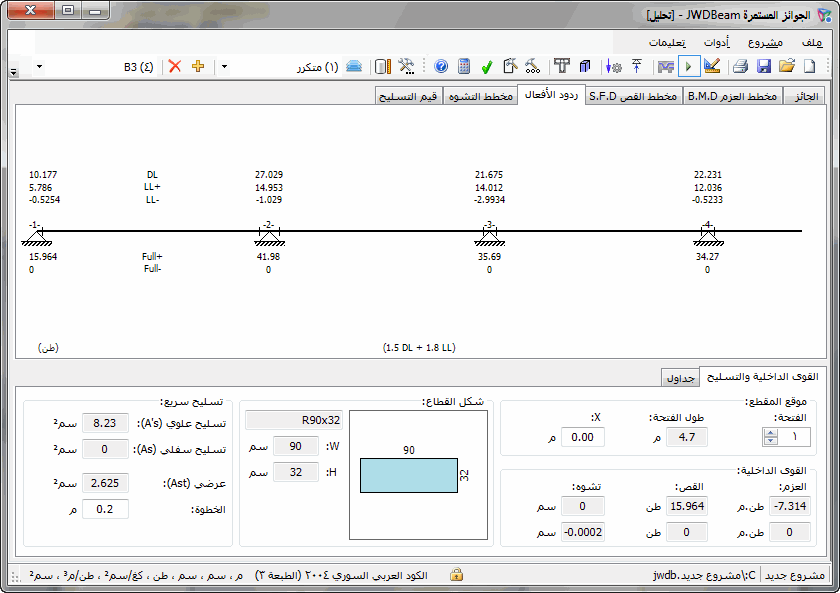Viewport: 840px width, 593px height.
Task: Switch to the جداول tab
Action: (681, 377)
